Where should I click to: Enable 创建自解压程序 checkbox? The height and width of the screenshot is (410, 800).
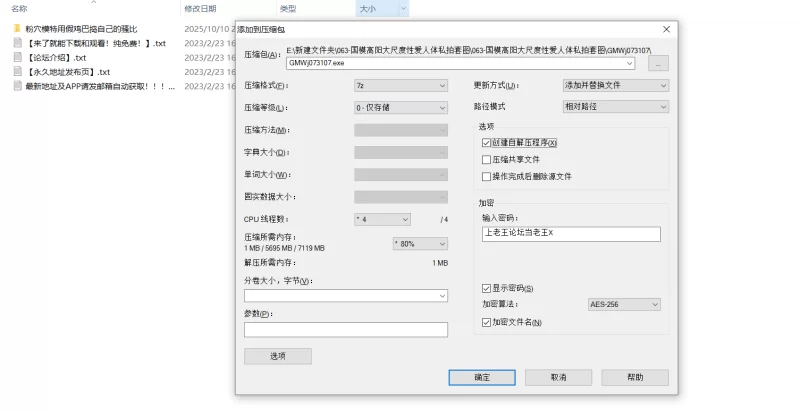(486, 143)
